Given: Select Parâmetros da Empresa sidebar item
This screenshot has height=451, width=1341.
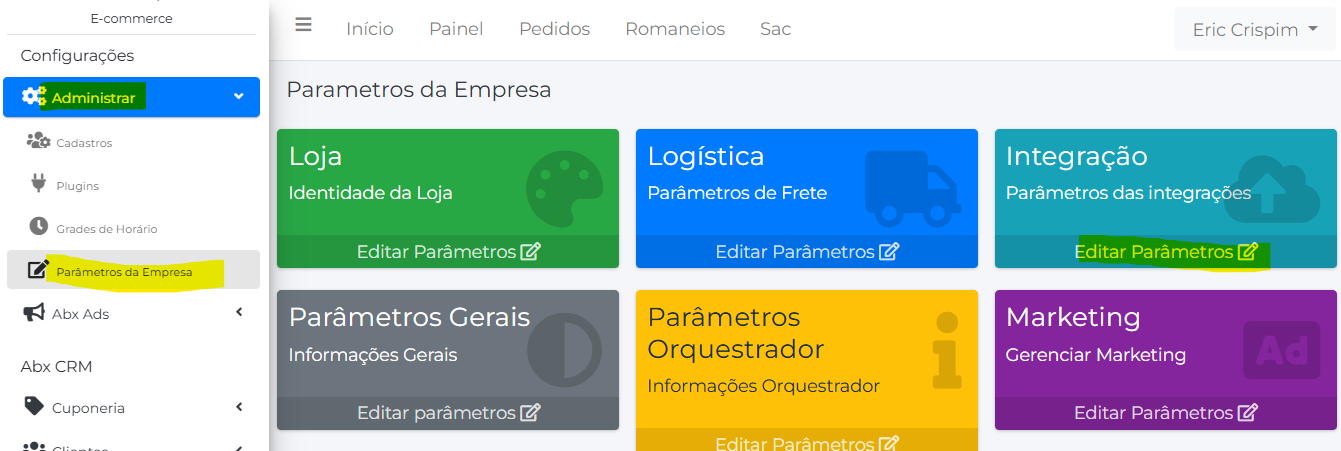Looking at the screenshot, I should tap(124, 272).
